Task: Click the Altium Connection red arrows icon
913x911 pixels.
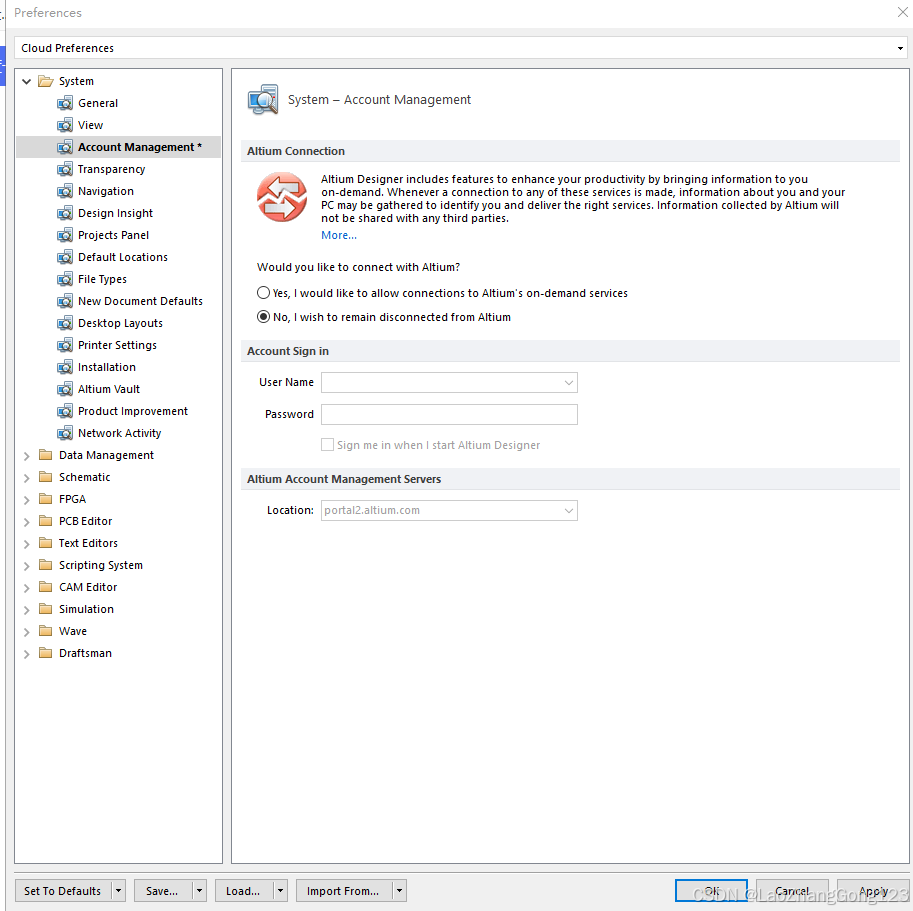Action: 282,197
